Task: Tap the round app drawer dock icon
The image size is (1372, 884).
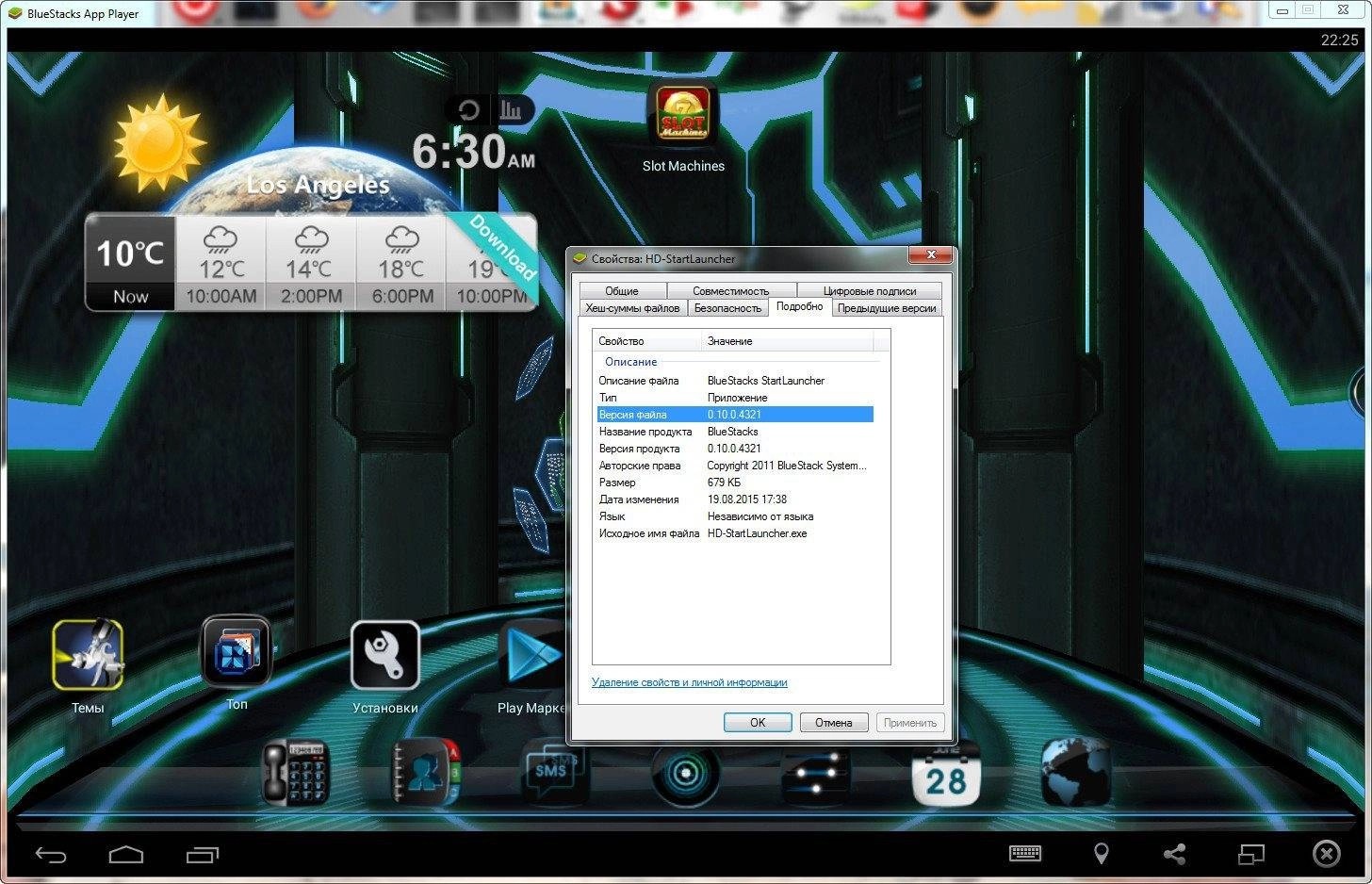Action: pyautogui.click(x=685, y=774)
